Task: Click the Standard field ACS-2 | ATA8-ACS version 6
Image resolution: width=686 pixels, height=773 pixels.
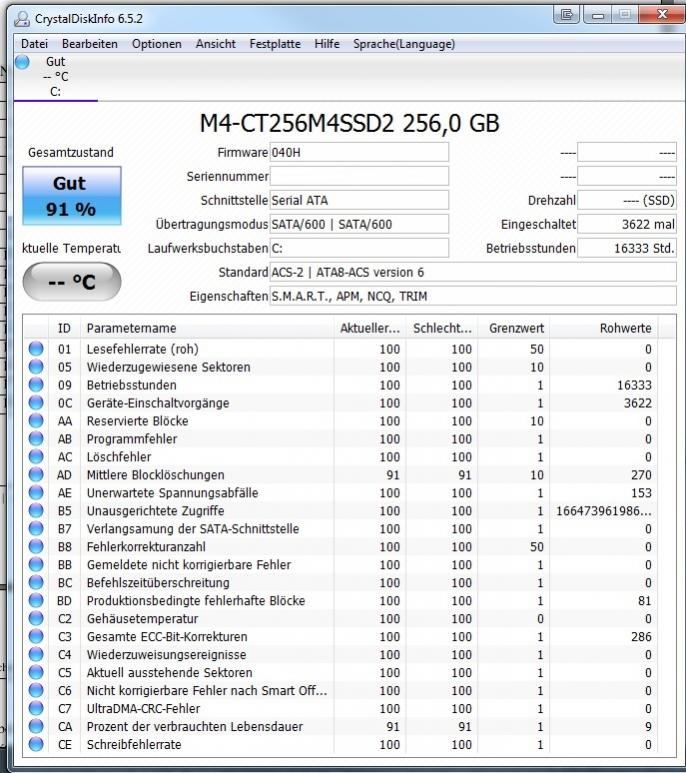Action: pyautogui.click(x=473, y=272)
